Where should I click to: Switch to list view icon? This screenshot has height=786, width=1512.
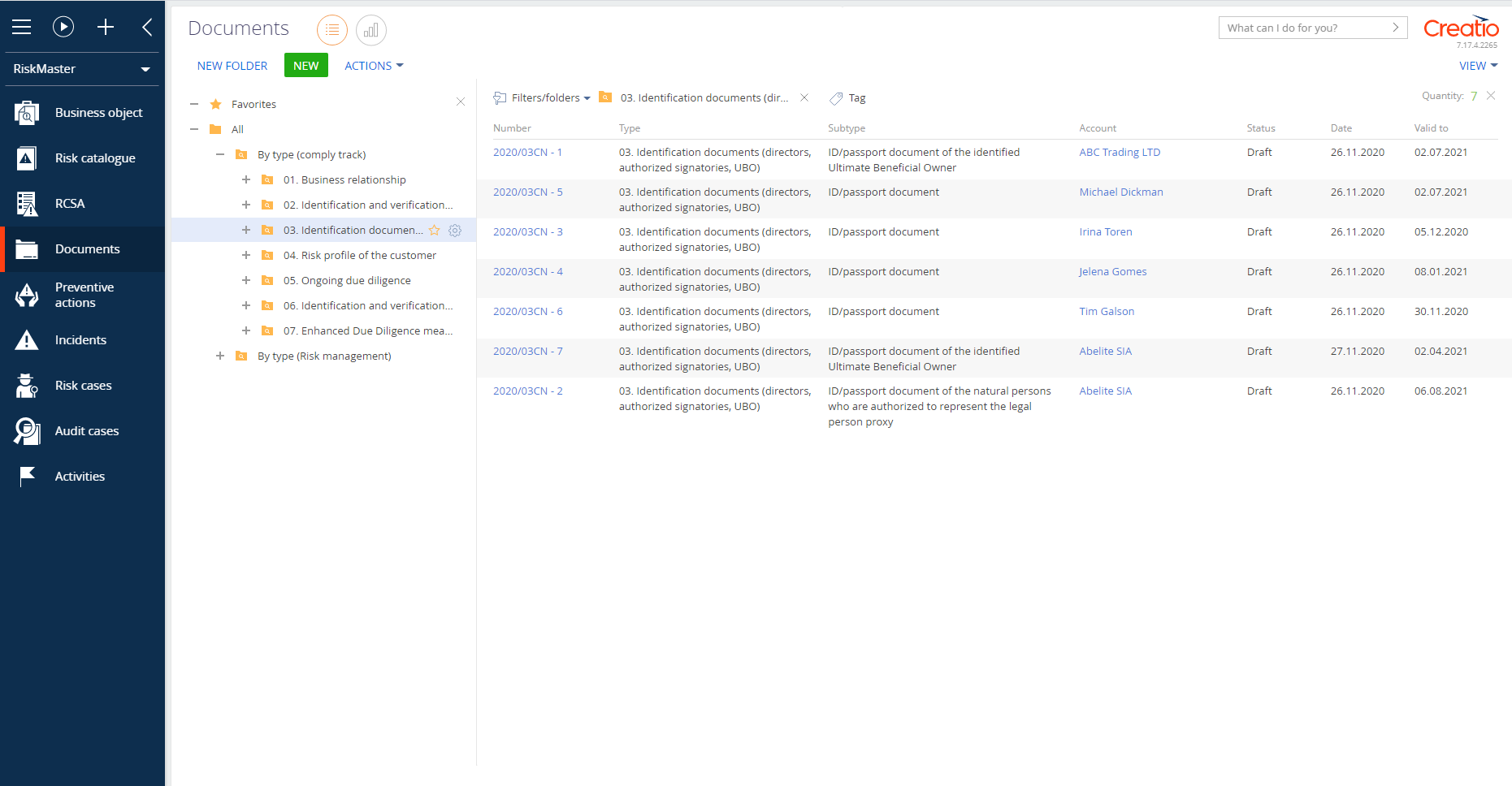click(331, 30)
